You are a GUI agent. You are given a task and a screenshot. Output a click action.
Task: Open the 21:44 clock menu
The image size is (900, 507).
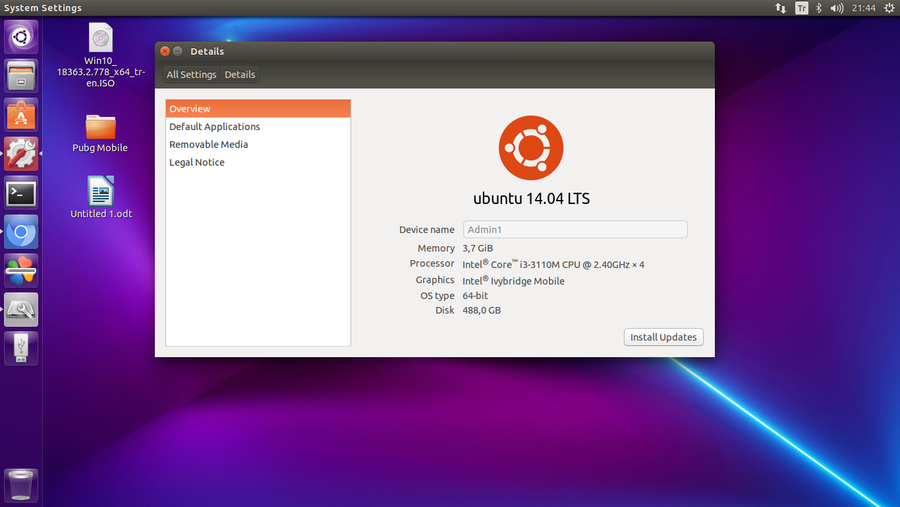(864, 8)
